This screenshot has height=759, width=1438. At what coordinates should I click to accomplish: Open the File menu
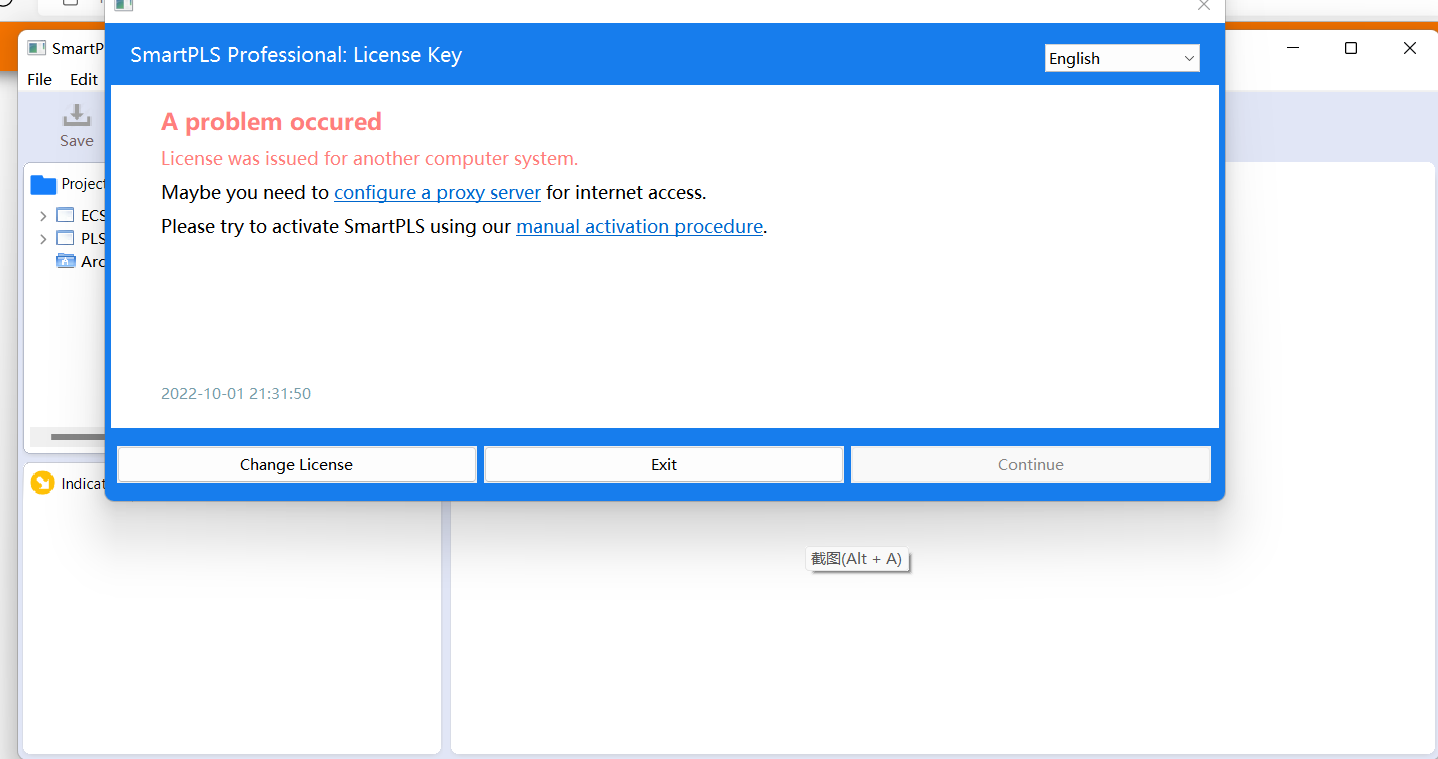coord(40,79)
